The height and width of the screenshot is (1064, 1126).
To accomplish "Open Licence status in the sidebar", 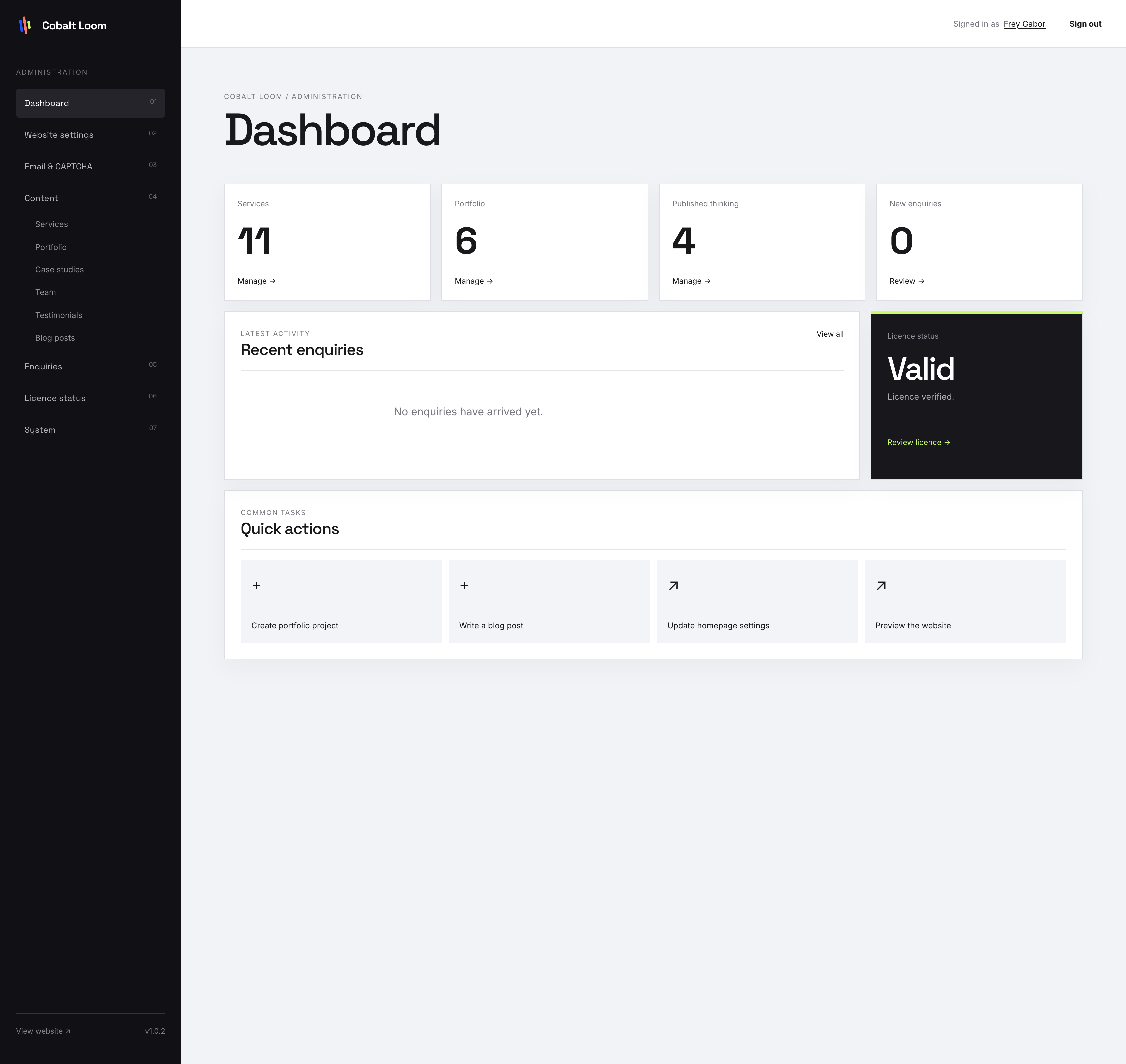I will coord(90,398).
